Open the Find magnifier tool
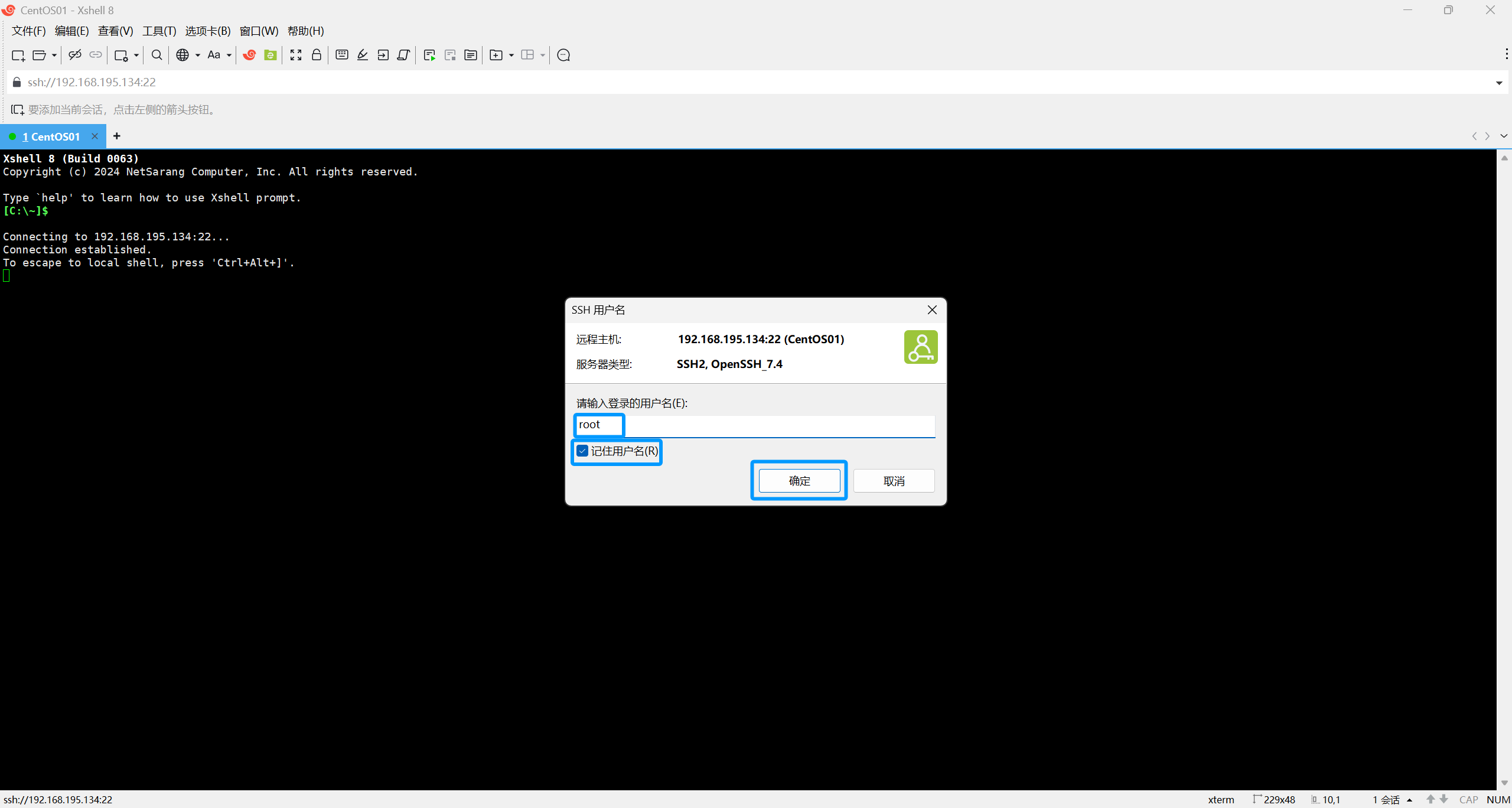Screen dimensions: 1512x808 (157, 55)
